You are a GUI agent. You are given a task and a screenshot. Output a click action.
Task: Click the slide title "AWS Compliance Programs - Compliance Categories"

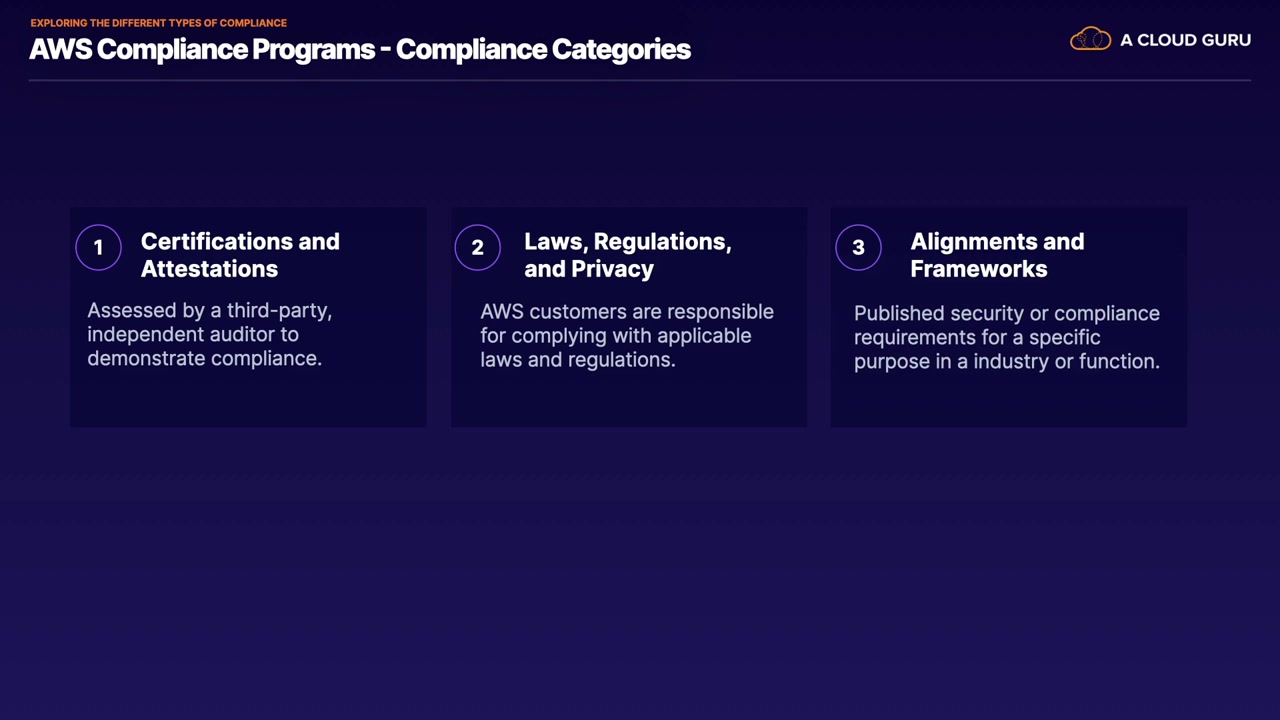(360, 49)
